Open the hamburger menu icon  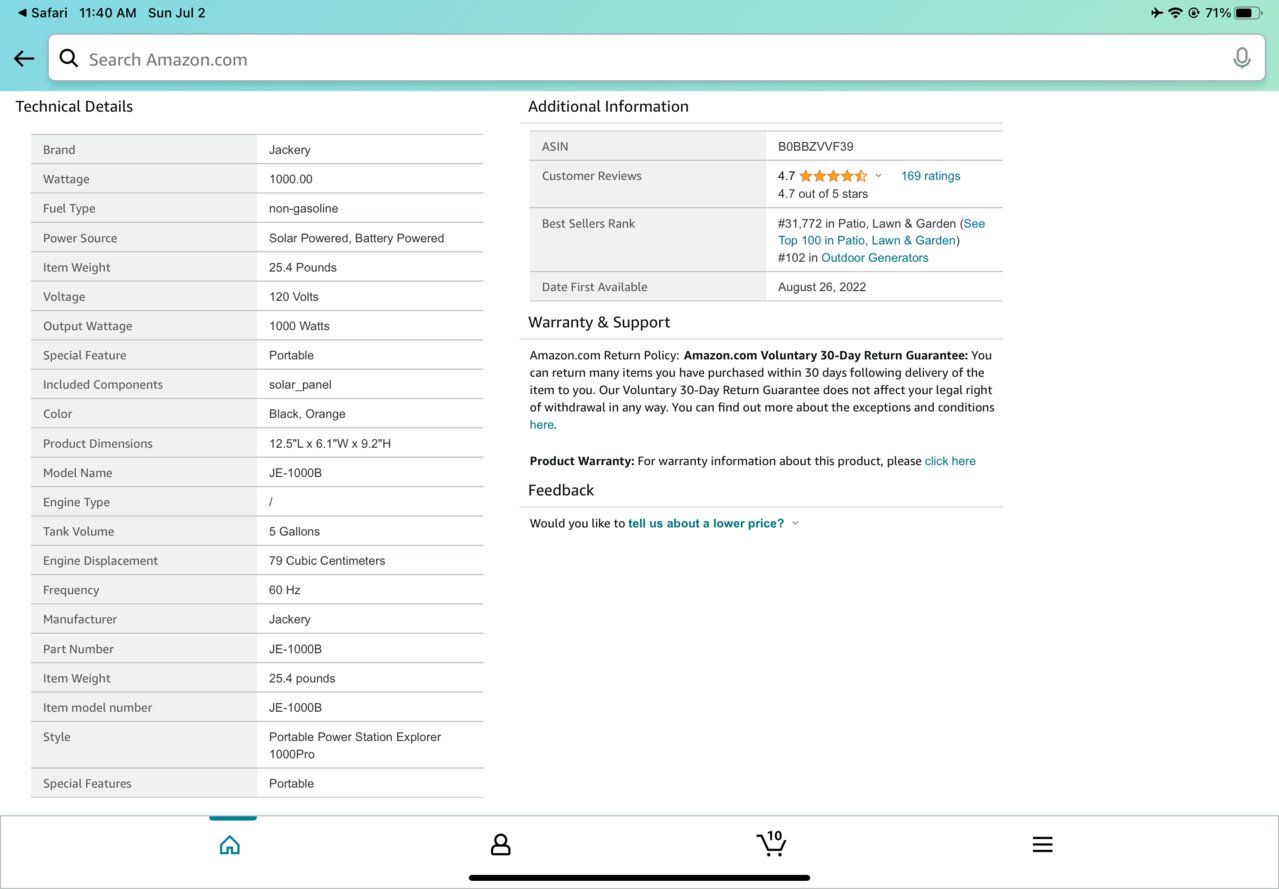(1042, 845)
